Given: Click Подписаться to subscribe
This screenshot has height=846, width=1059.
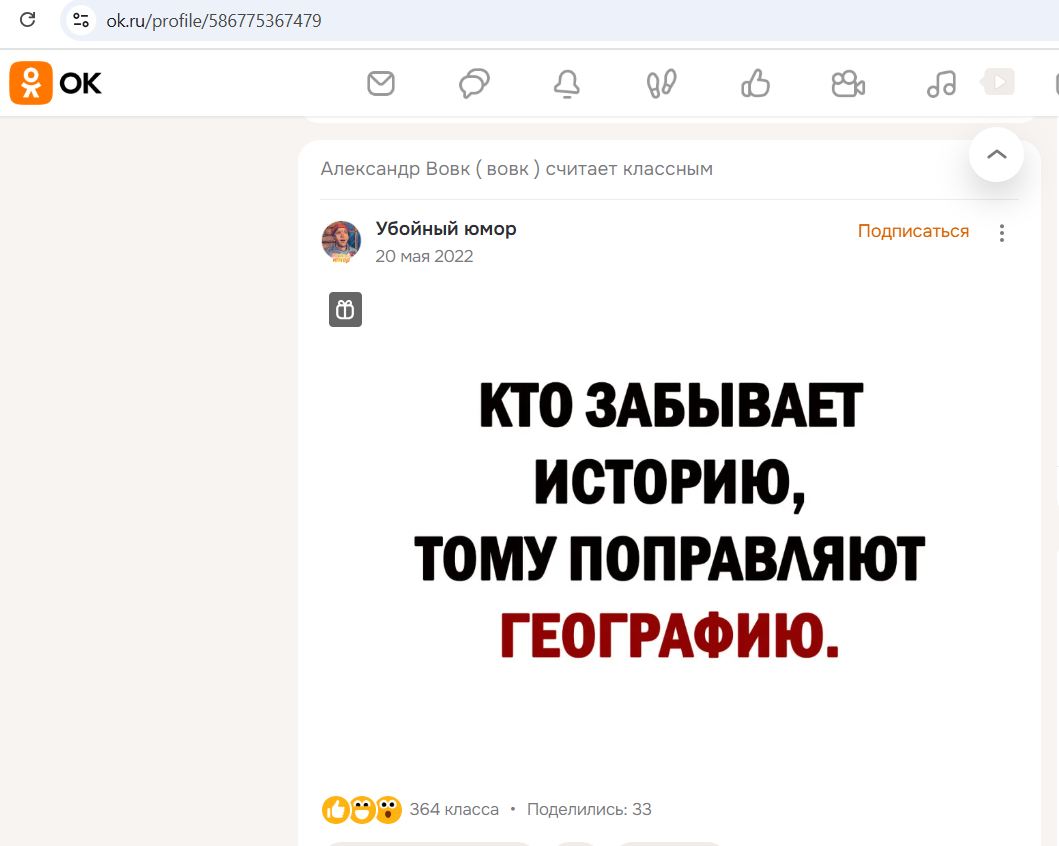Looking at the screenshot, I should click(x=913, y=231).
